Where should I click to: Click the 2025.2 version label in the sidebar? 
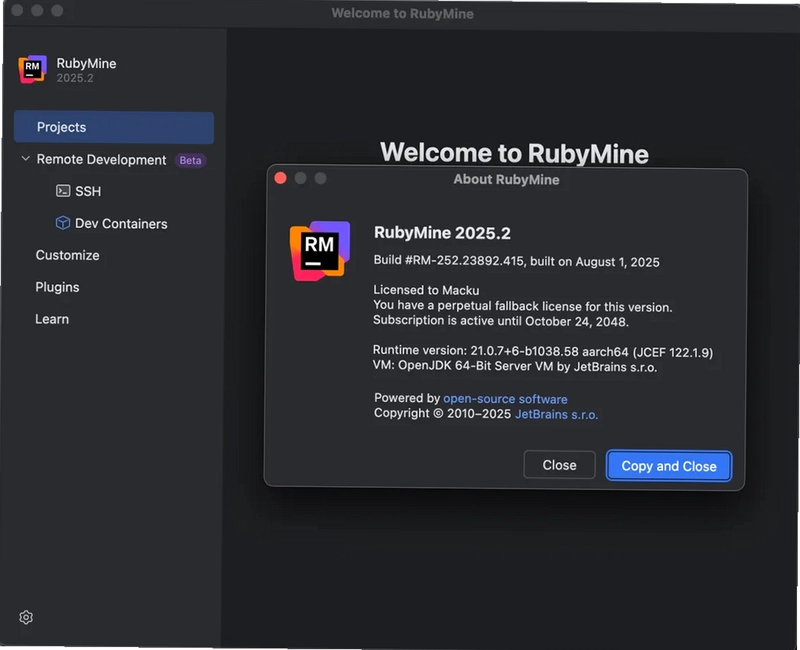(75, 78)
